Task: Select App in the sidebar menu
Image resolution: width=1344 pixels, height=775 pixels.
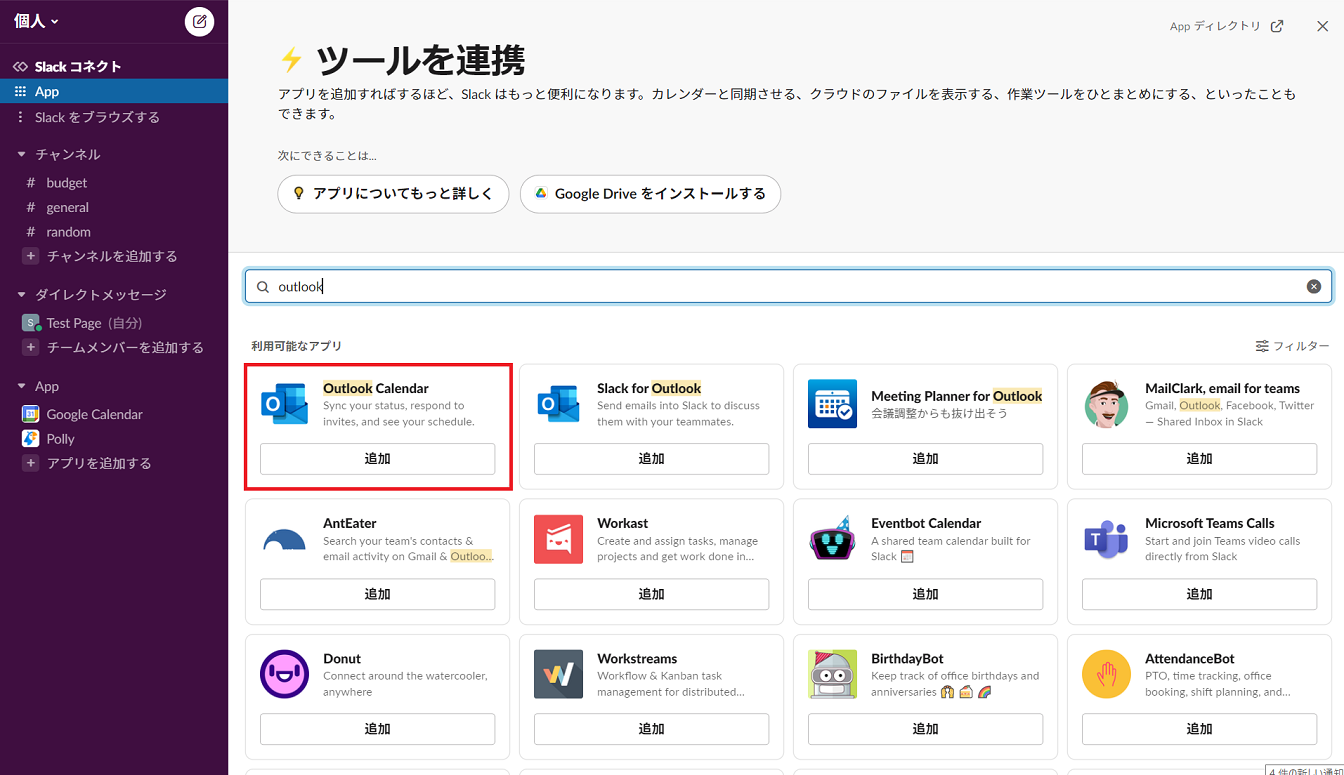Action: click(x=46, y=91)
